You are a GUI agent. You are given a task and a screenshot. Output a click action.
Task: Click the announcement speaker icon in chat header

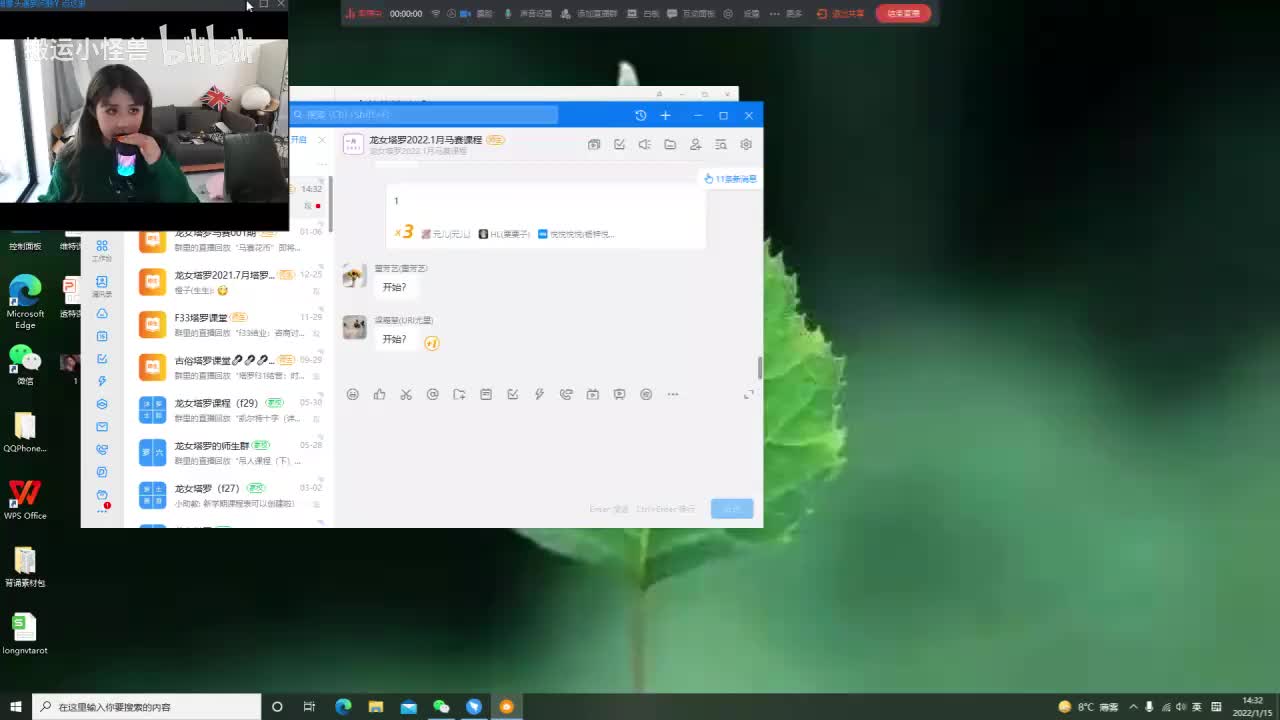645,145
